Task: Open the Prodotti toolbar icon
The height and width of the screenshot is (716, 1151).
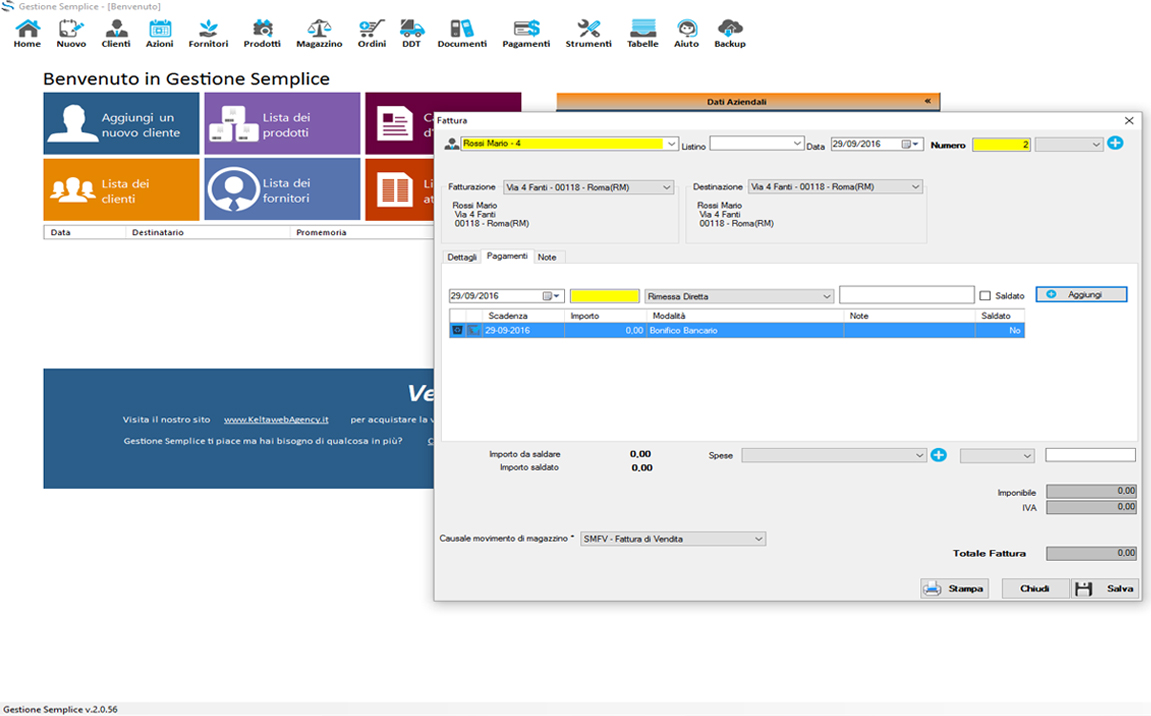Action: coord(262,34)
